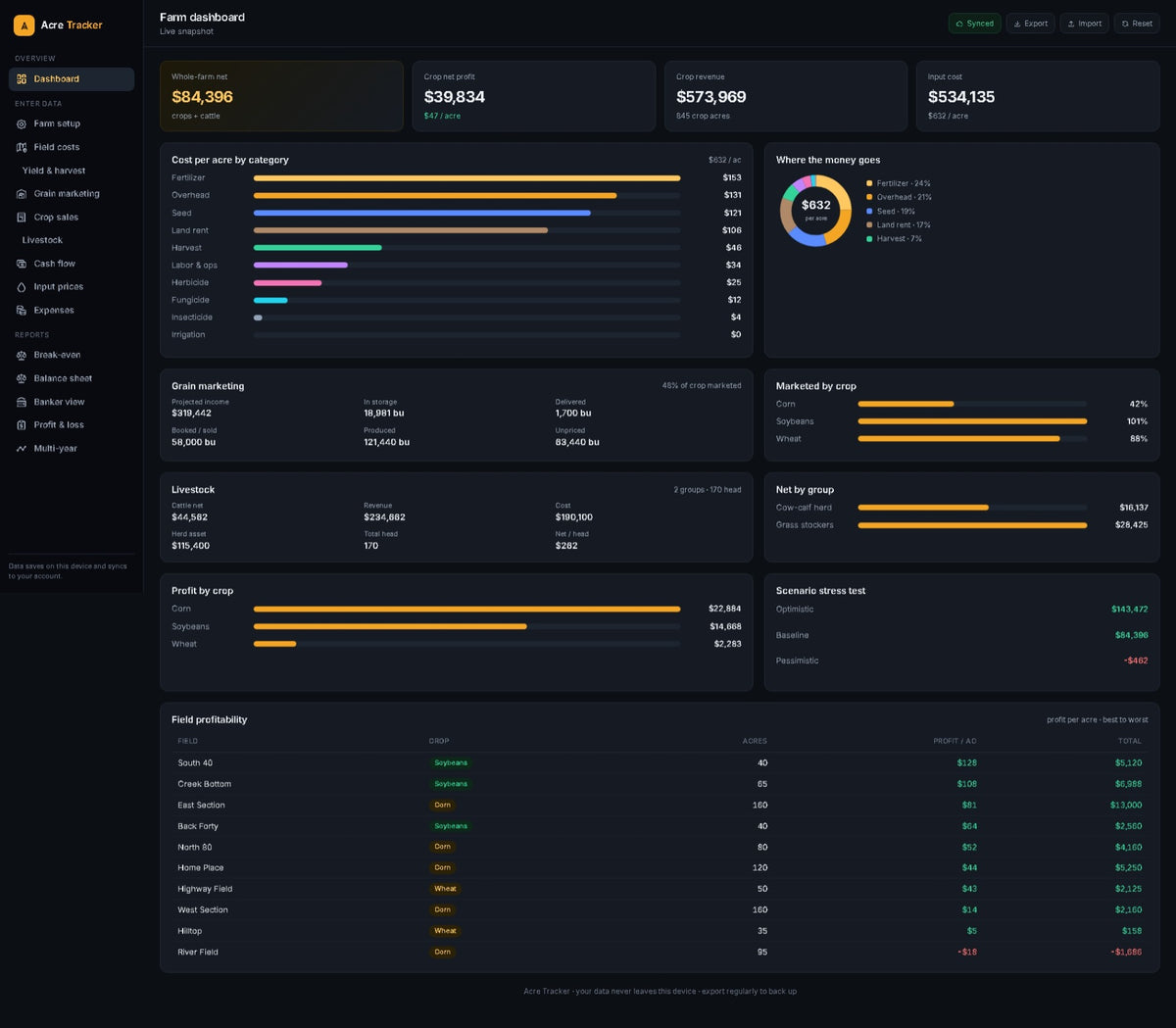This screenshot has width=1176, height=1028.
Task: Click the Break-even scale icon
Action: [x=22, y=356]
